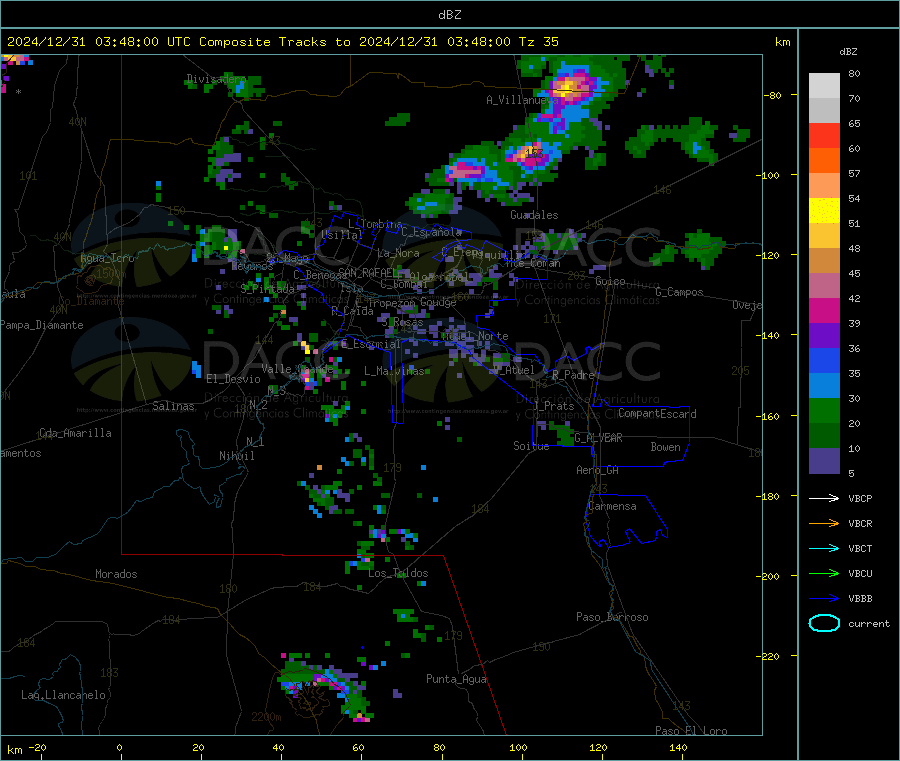Click the Divisadero map label
This screenshot has width=900, height=761.
[216, 79]
